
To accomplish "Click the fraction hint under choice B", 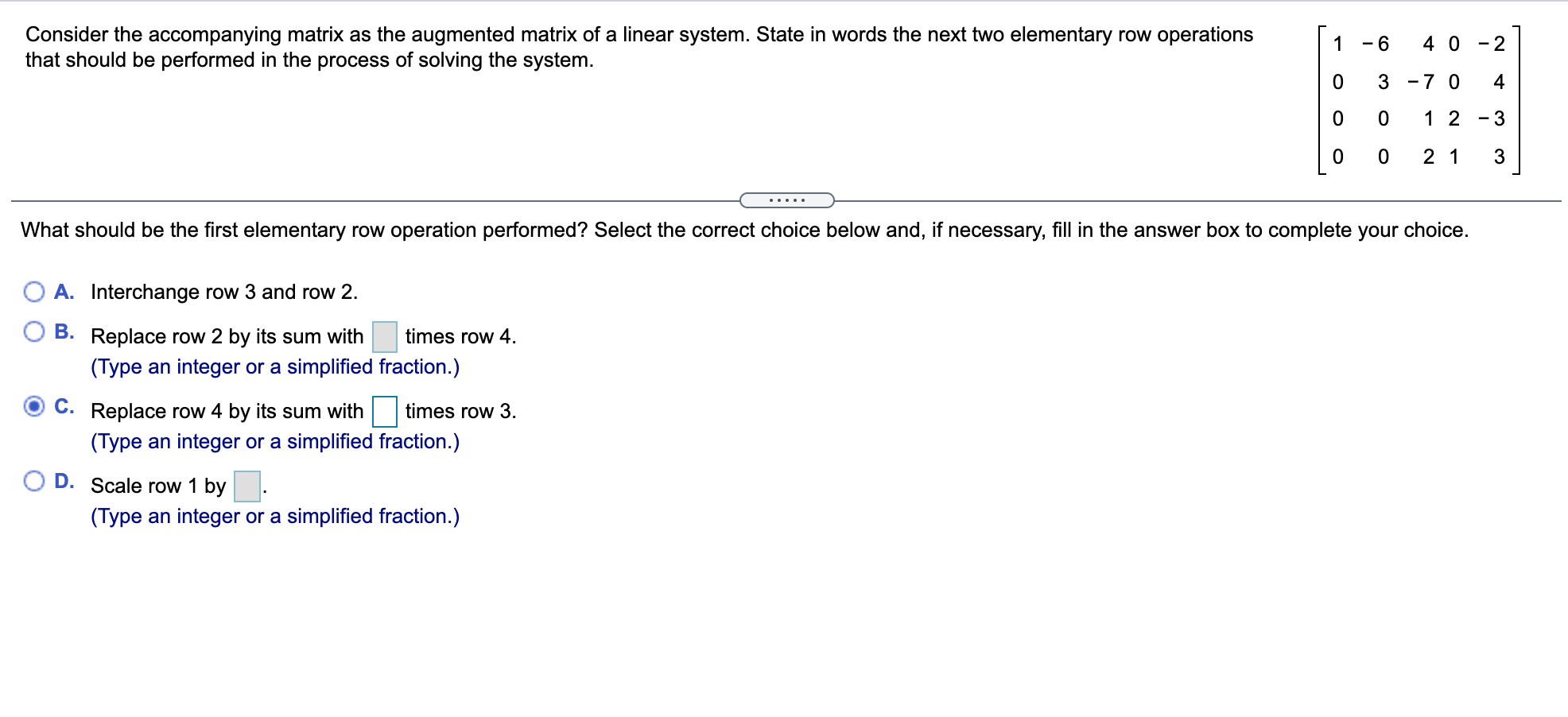I will pyautogui.click(x=274, y=366).
